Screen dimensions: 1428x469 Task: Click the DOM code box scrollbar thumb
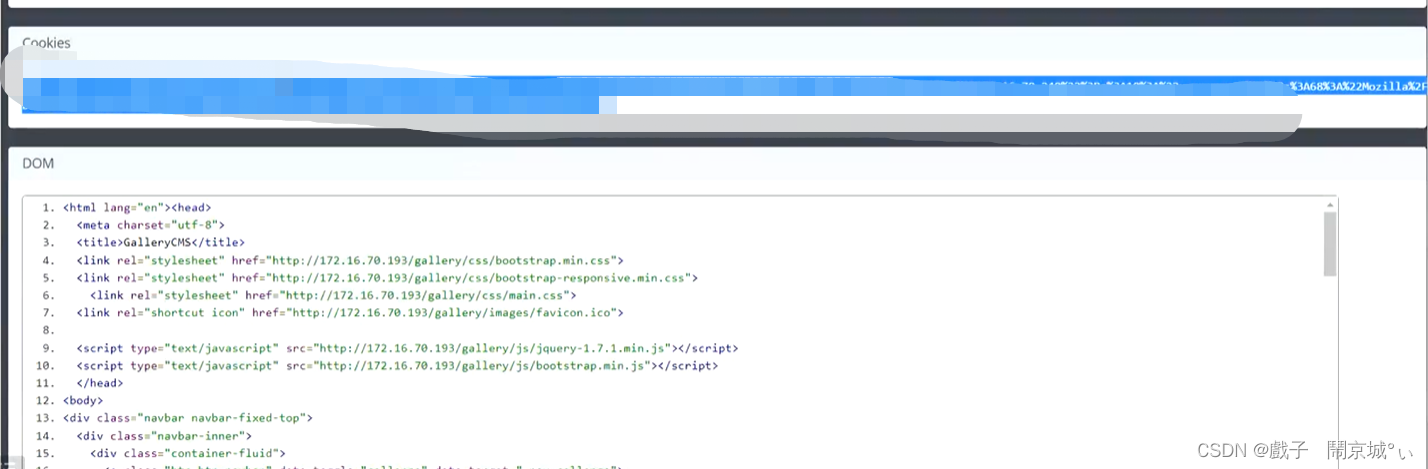click(x=1330, y=243)
